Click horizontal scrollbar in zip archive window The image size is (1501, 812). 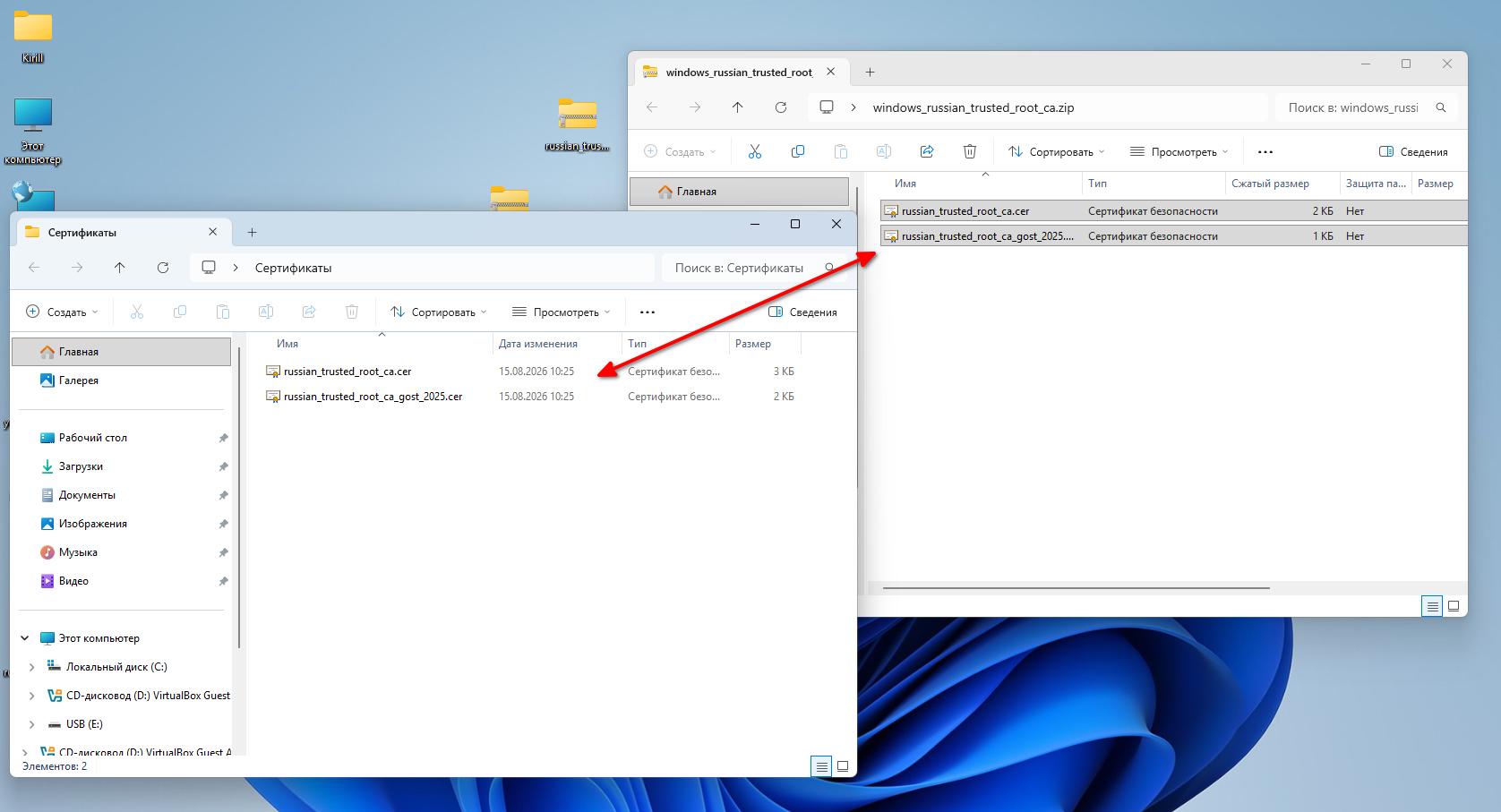[1076, 588]
